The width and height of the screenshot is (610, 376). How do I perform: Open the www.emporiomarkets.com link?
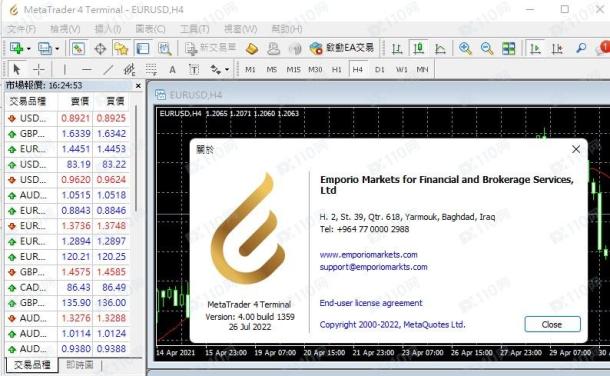click(x=368, y=255)
